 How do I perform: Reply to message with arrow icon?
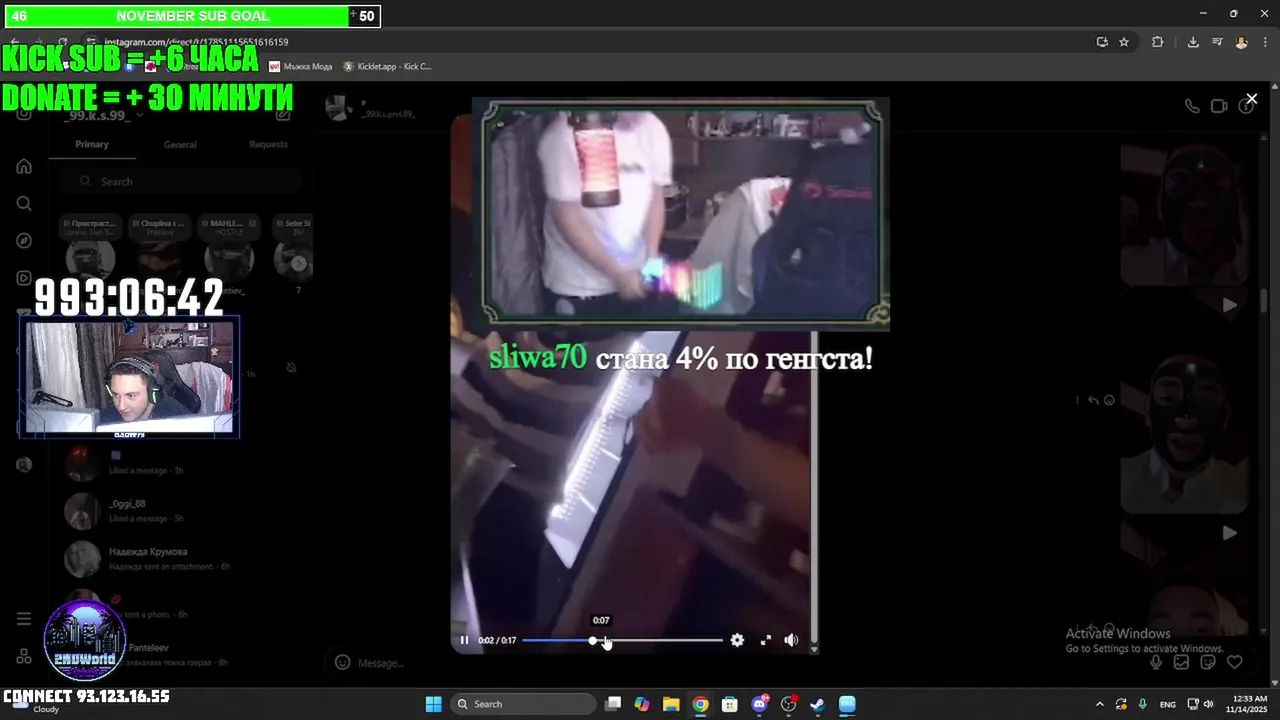pos(1093,400)
